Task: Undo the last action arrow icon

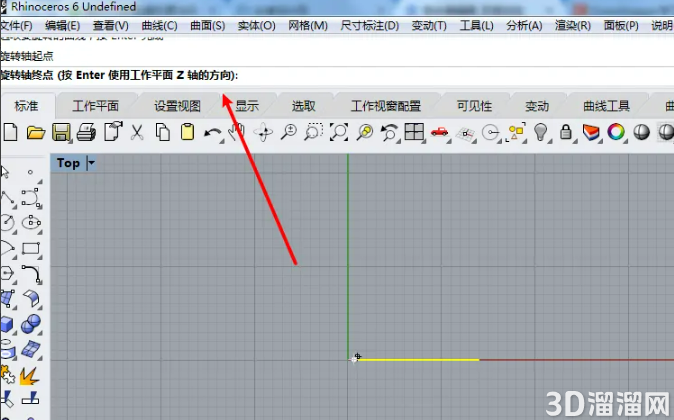Action: (213, 133)
